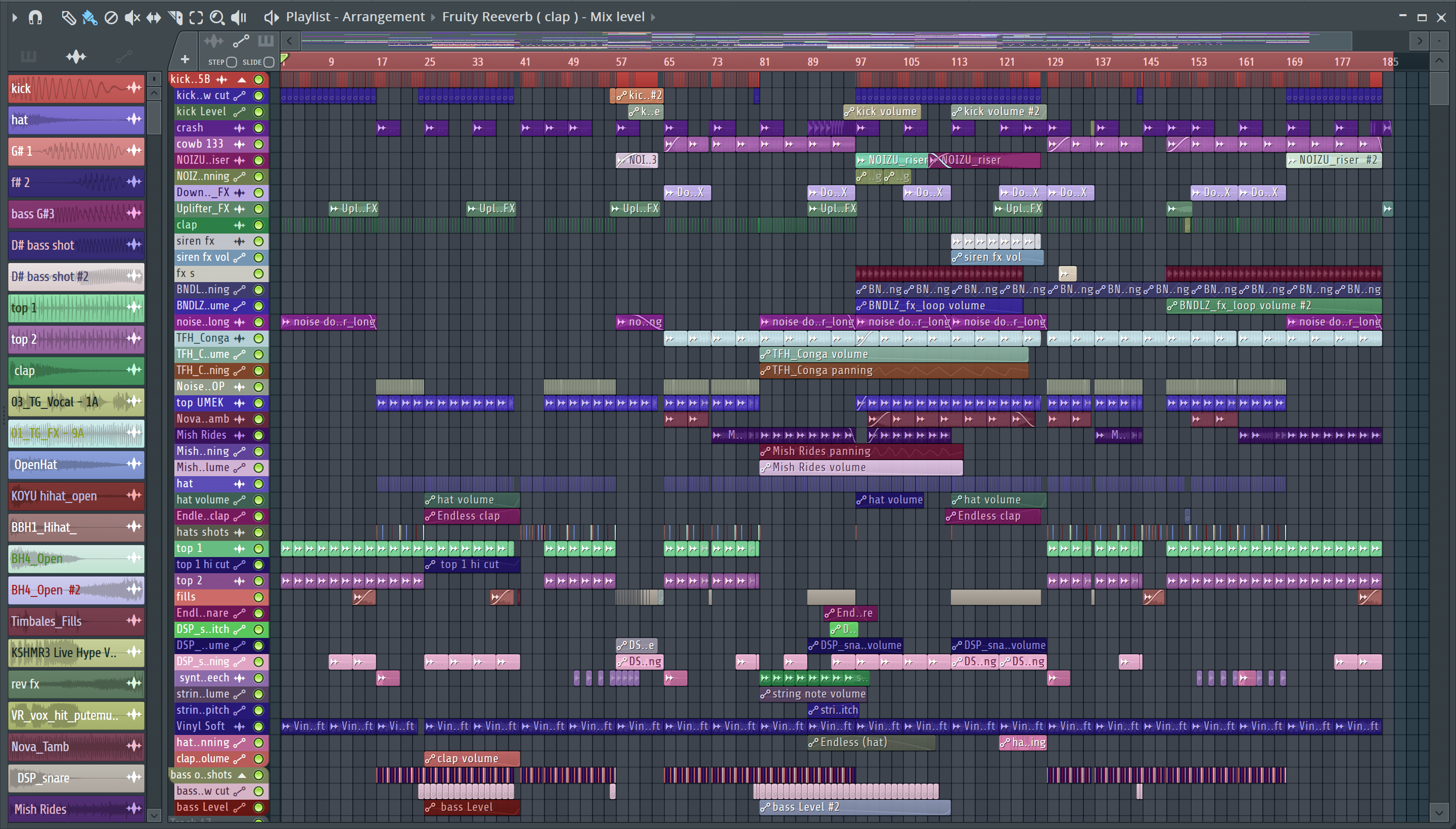Select the Playback speaker tool
This screenshot has width=1456, height=829.
239,18
